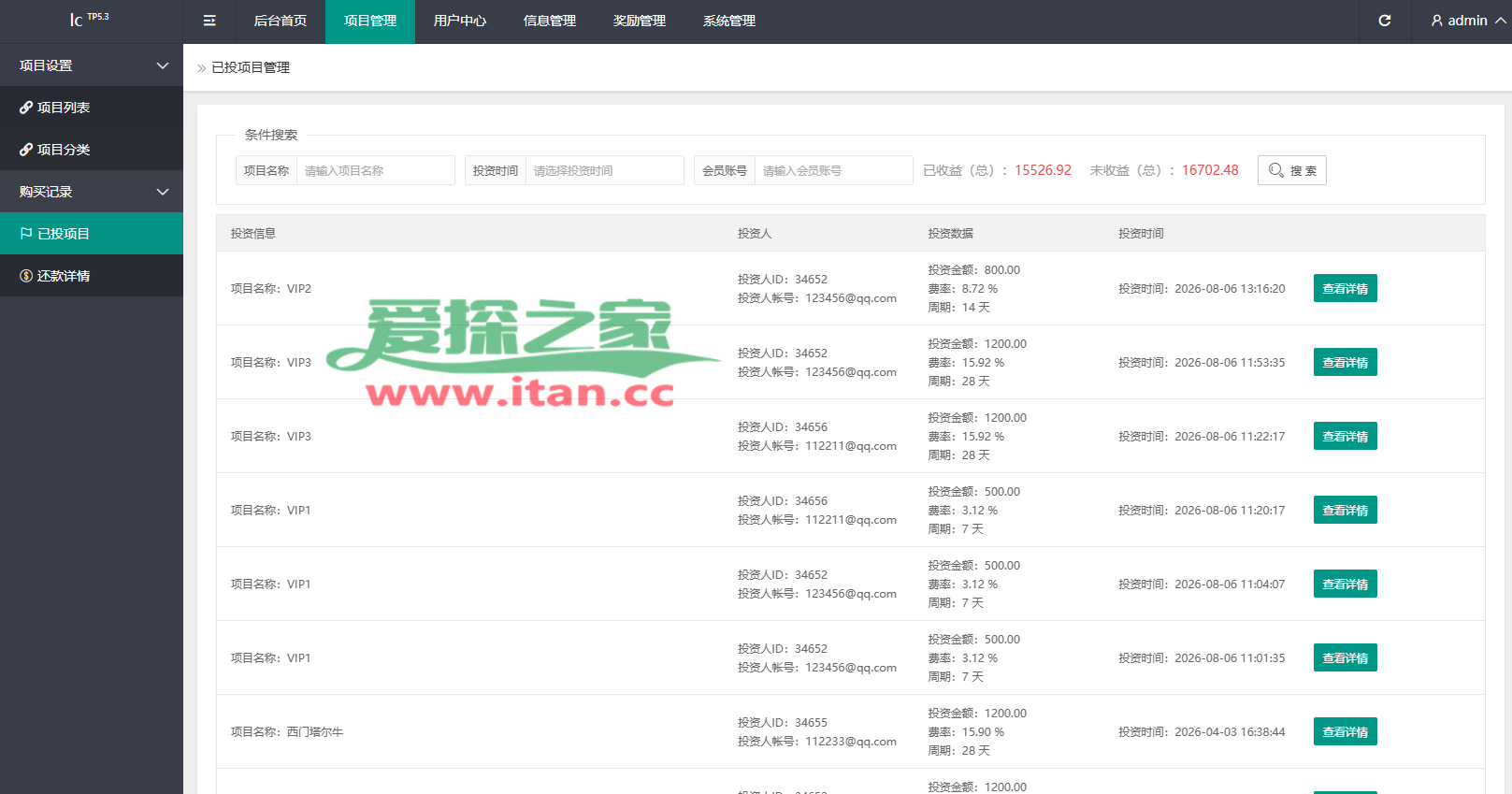View details for VIP1 investment at 11:20:17
This screenshot has height=794, width=1512.
pos(1345,510)
